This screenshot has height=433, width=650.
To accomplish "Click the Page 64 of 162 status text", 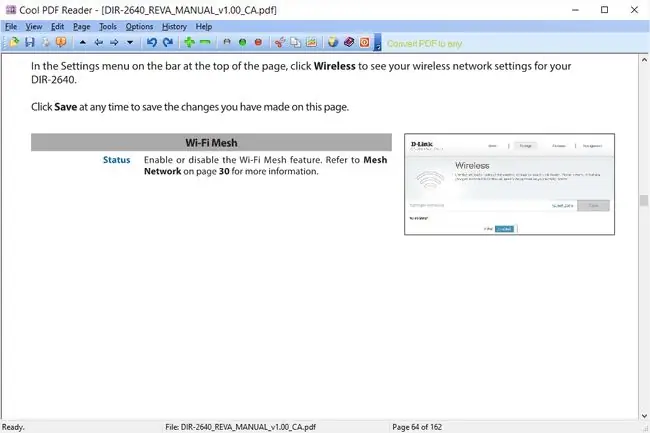I will click(x=417, y=427).
